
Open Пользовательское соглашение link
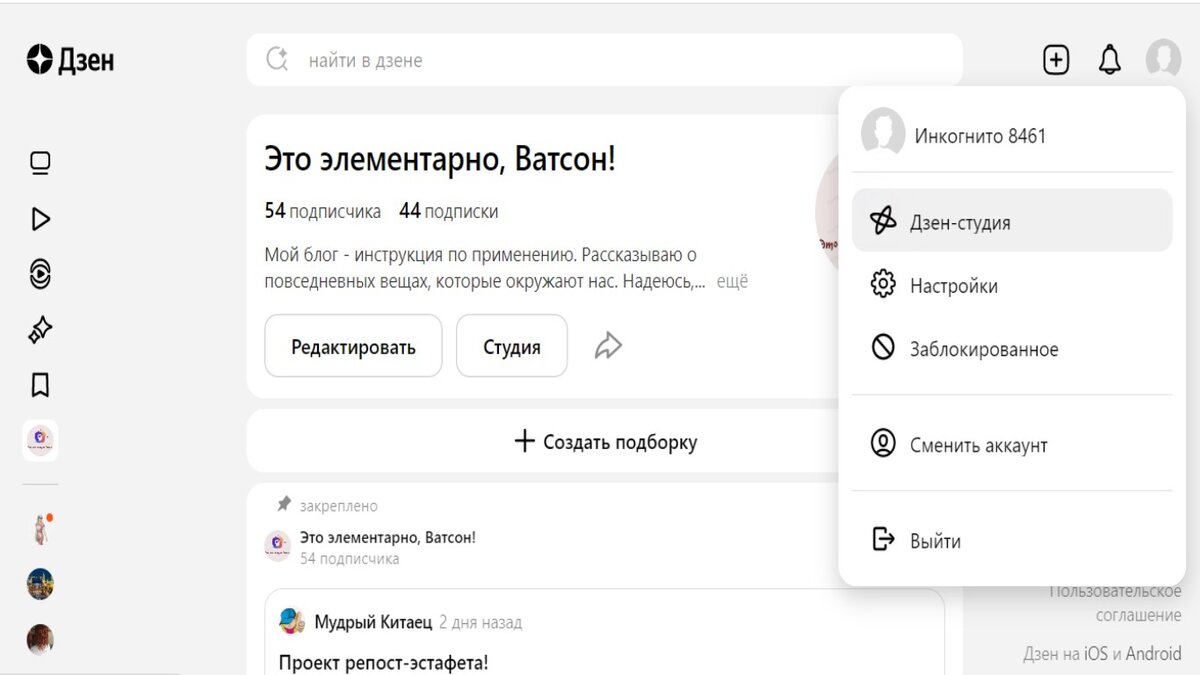1115,603
